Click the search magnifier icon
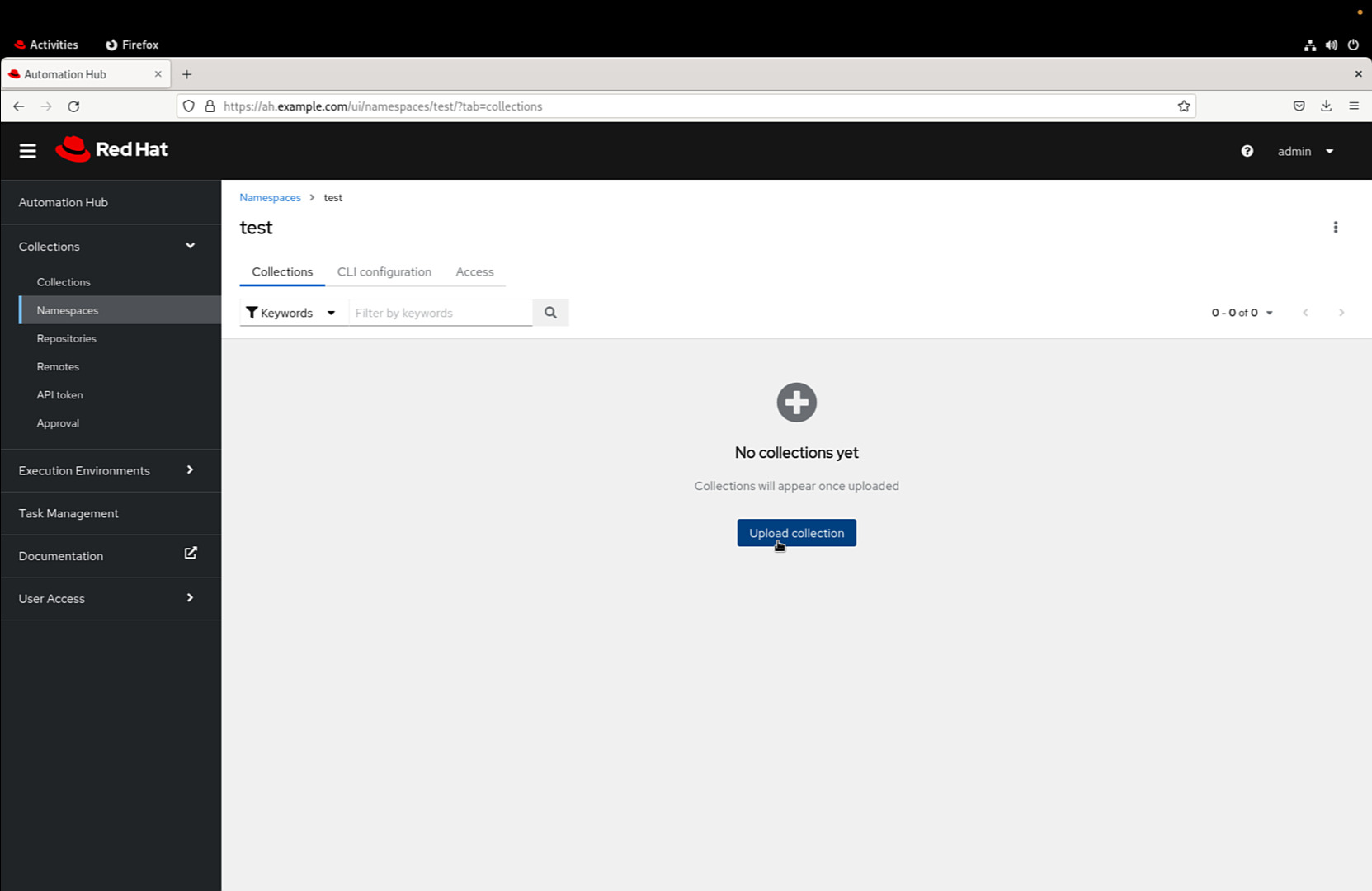This screenshot has width=1372, height=891. tap(550, 312)
